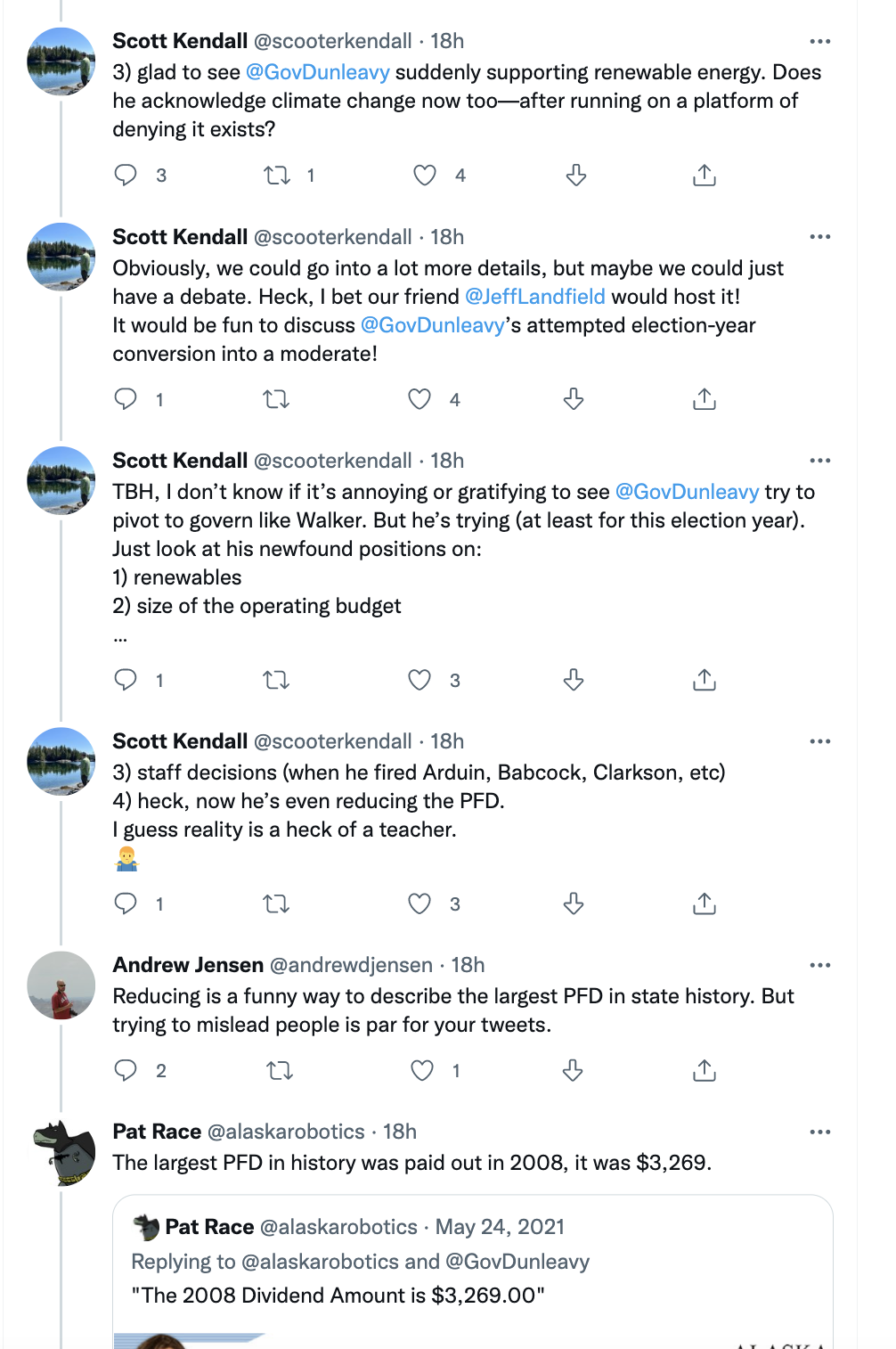This screenshot has height=1349, width=896.
Task: Share the tweet about Walker pivot
Action: (704, 680)
